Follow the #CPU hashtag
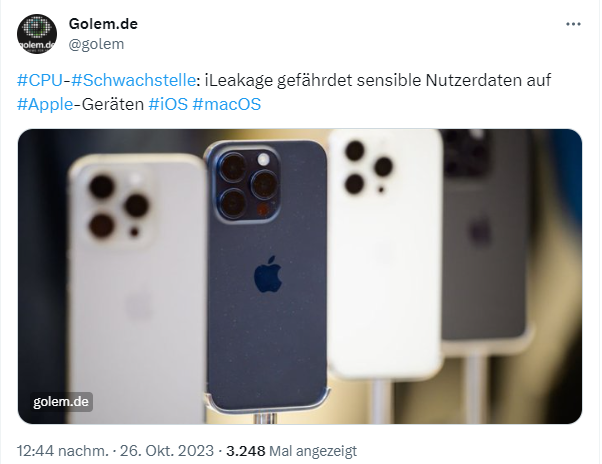The image size is (602, 464). [x=40, y=80]
